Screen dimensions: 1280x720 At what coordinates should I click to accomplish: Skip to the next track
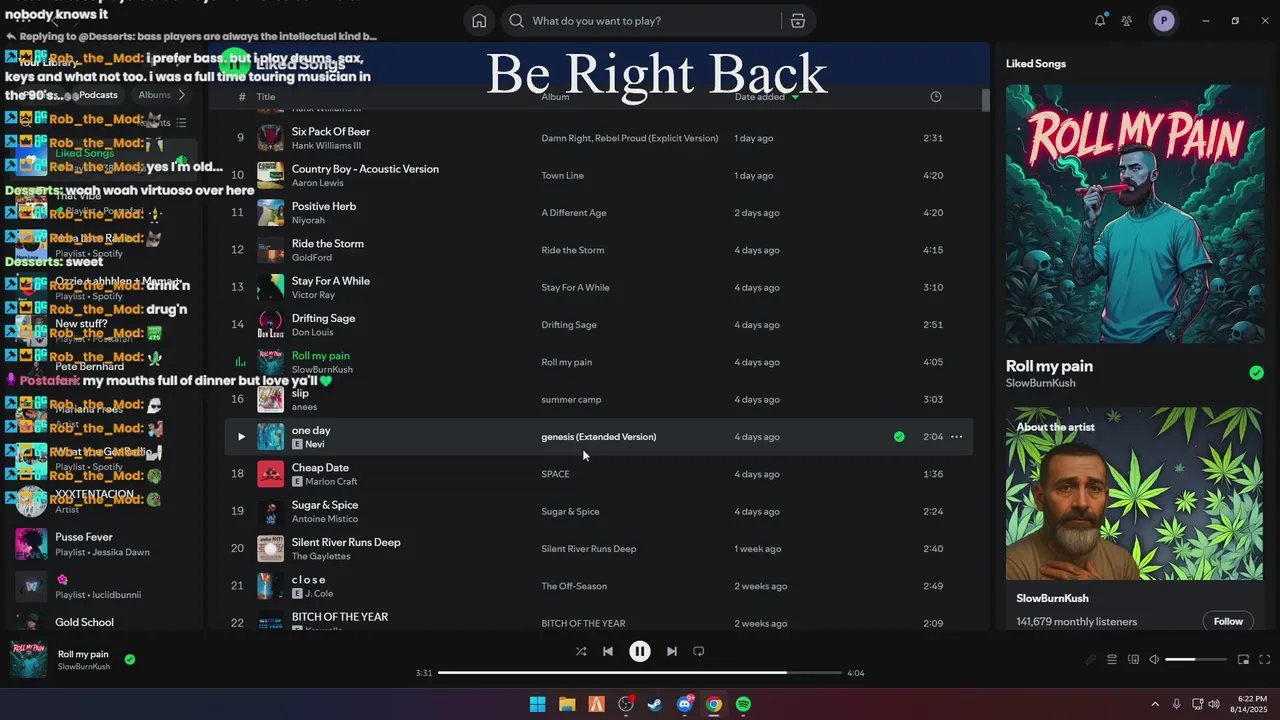672,651
